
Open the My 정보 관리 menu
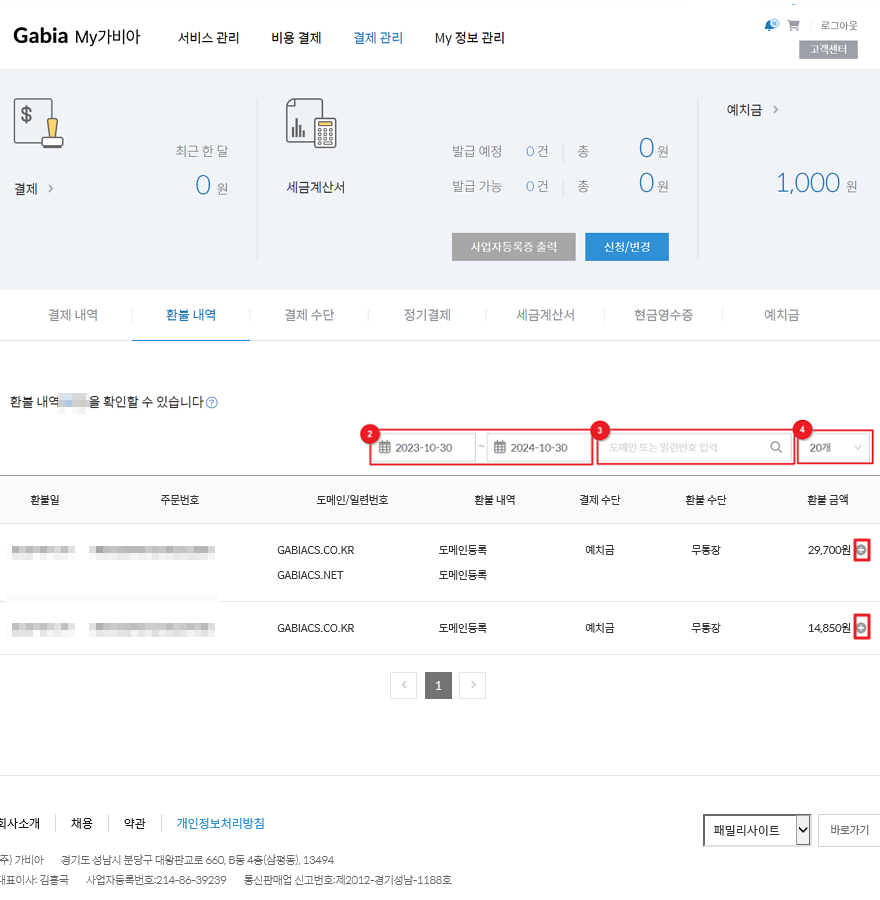[470, 38]
